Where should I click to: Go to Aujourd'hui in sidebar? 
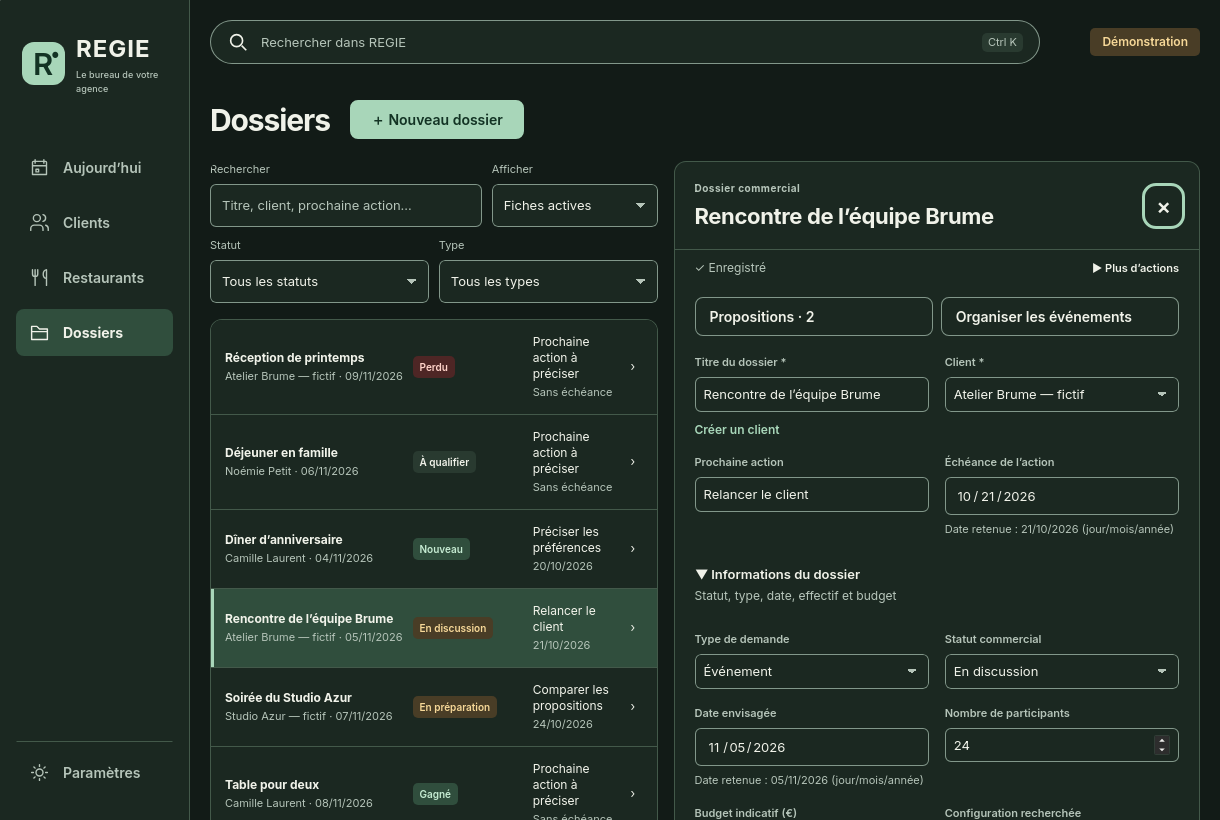(x=94, y=168)
